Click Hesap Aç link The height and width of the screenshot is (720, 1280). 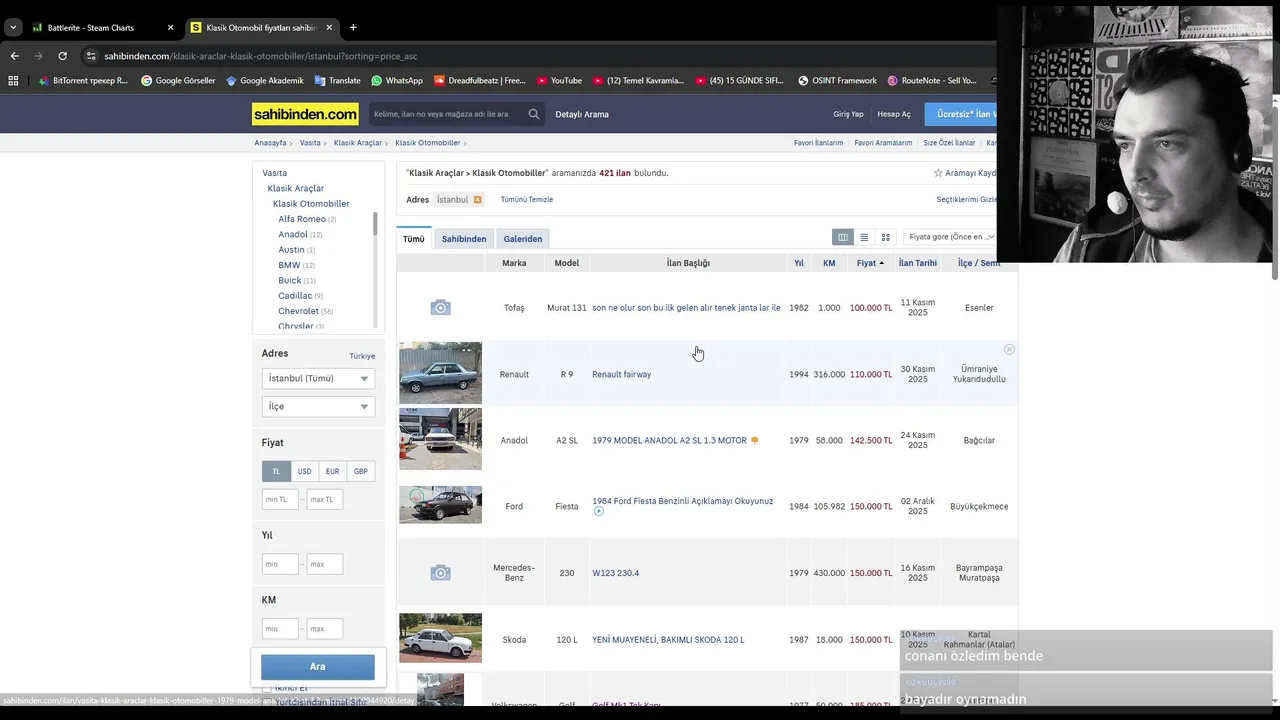[x=894, y=114]
